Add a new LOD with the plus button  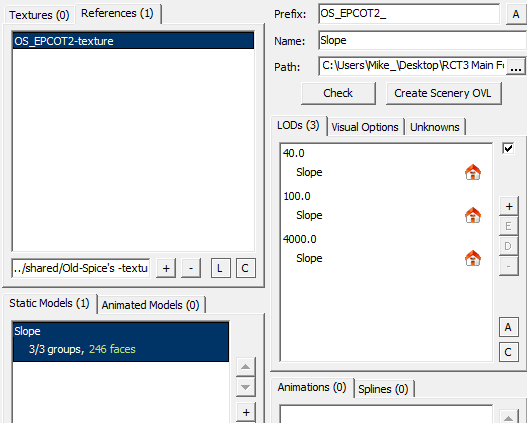coord(509,206)
